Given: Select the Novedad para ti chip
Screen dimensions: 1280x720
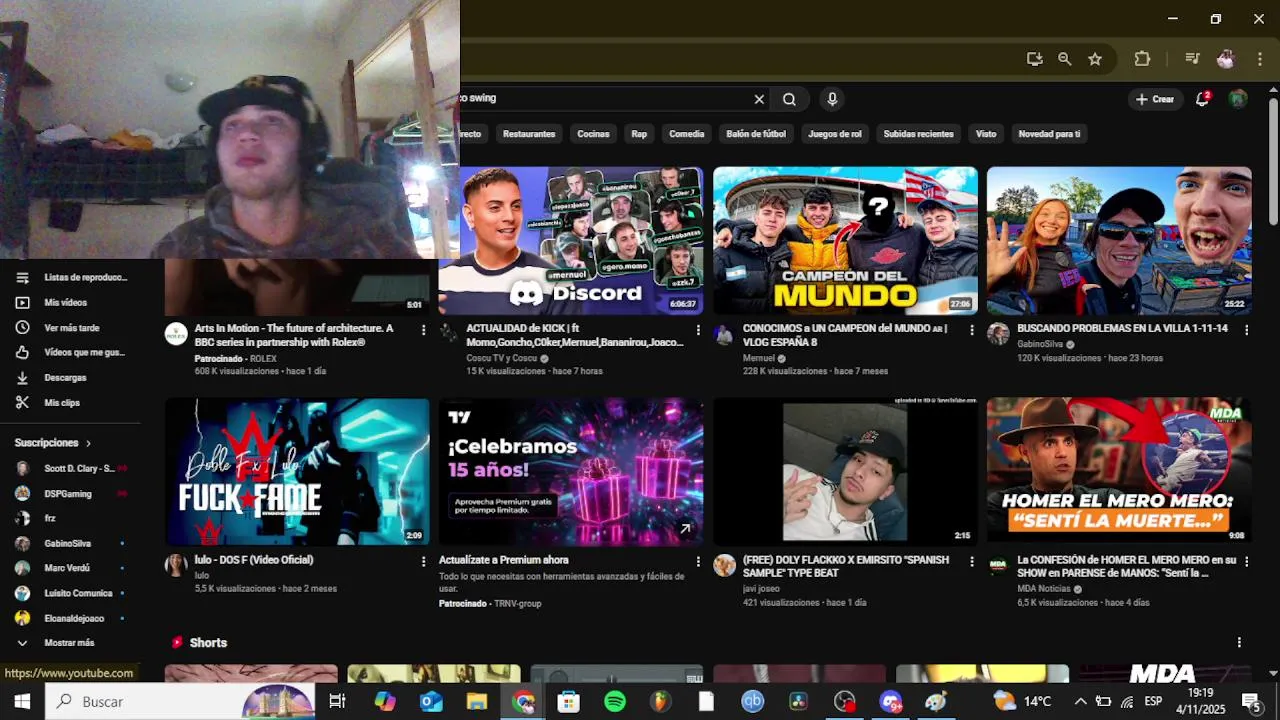Looking at the screenshot, I should (1049, 134).
